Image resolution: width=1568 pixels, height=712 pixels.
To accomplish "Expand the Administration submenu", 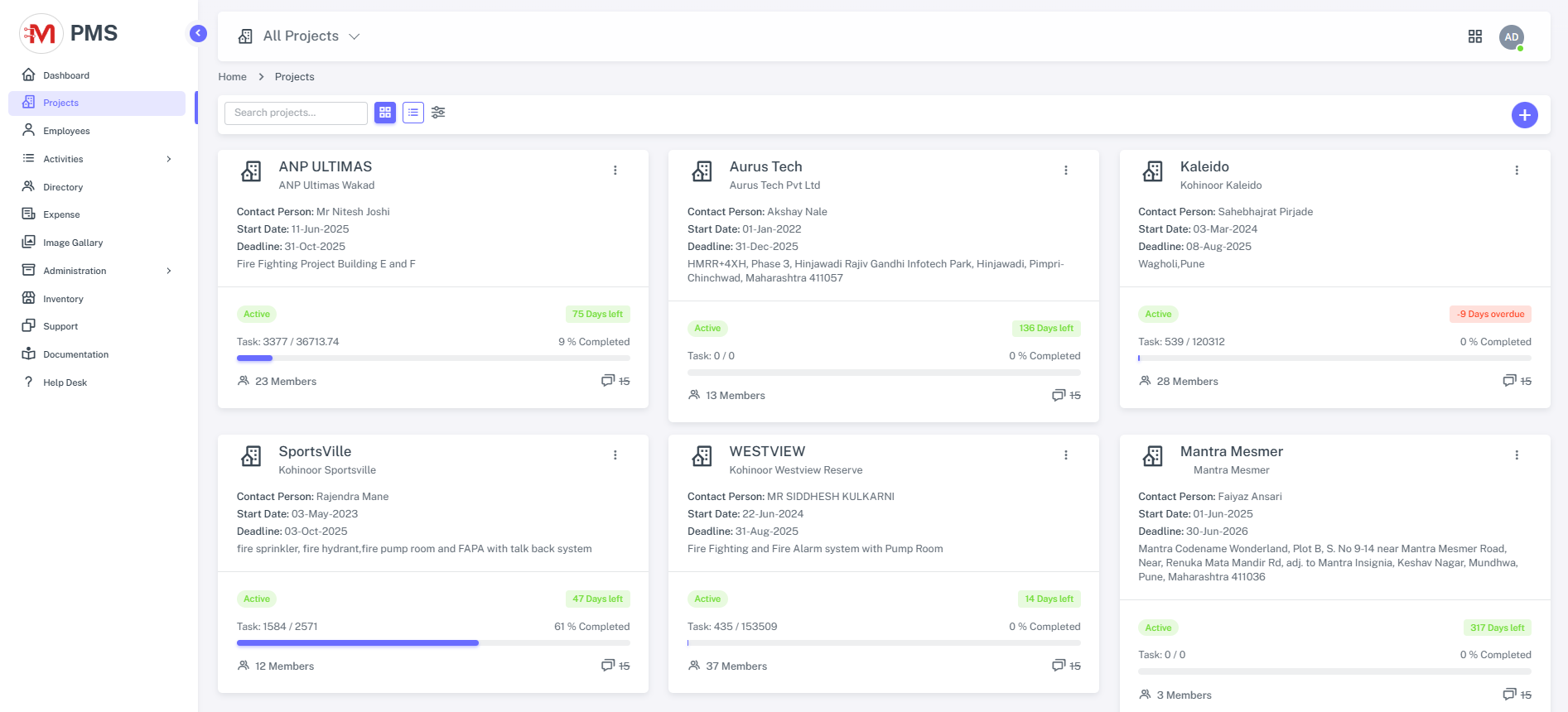I will [x=169, y=271].
